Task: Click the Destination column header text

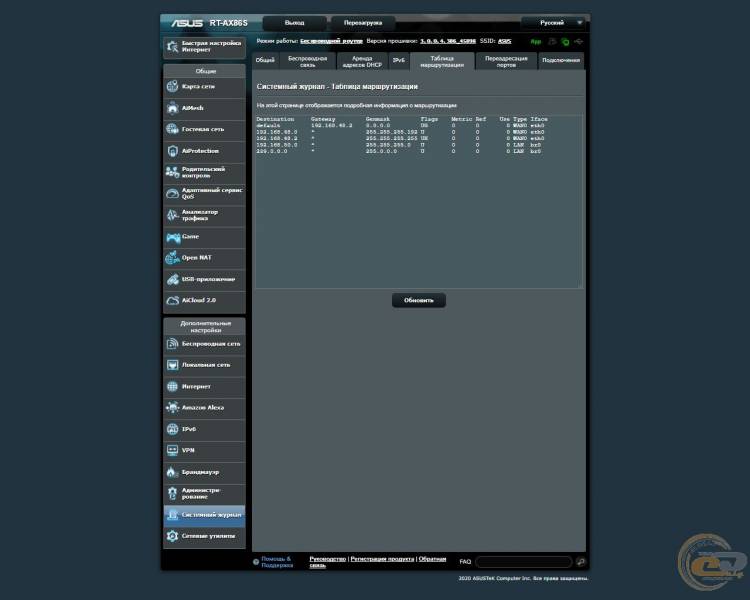Action: 275,119
